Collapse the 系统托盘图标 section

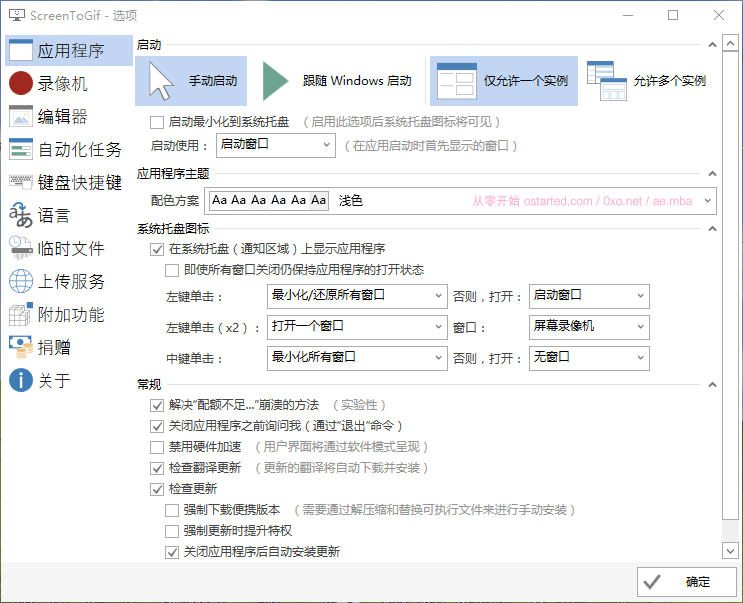point(712,229)
